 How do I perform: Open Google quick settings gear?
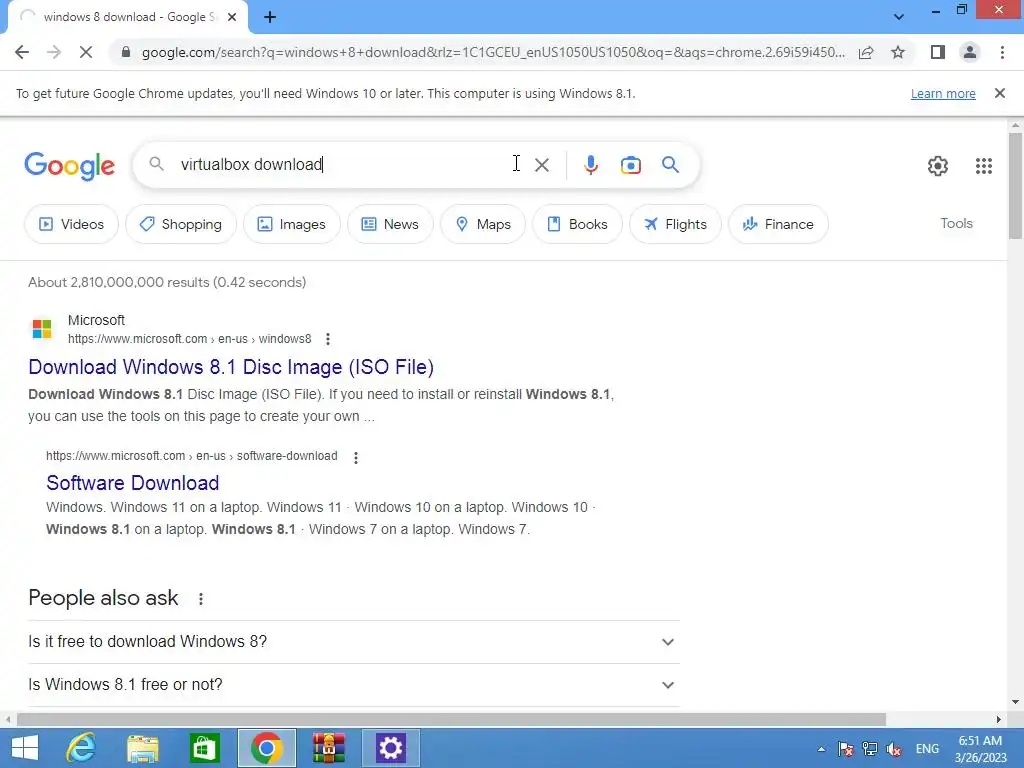[938, 166]
